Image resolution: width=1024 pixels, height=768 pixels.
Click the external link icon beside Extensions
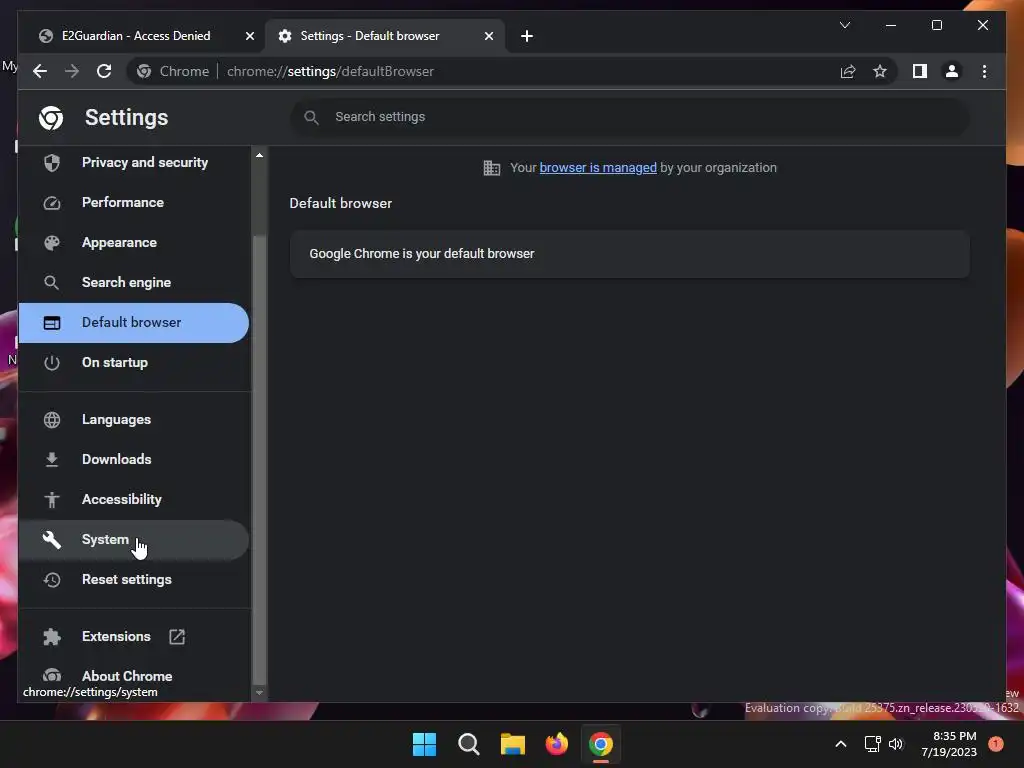pyautogui.click(x=177, y=636)
